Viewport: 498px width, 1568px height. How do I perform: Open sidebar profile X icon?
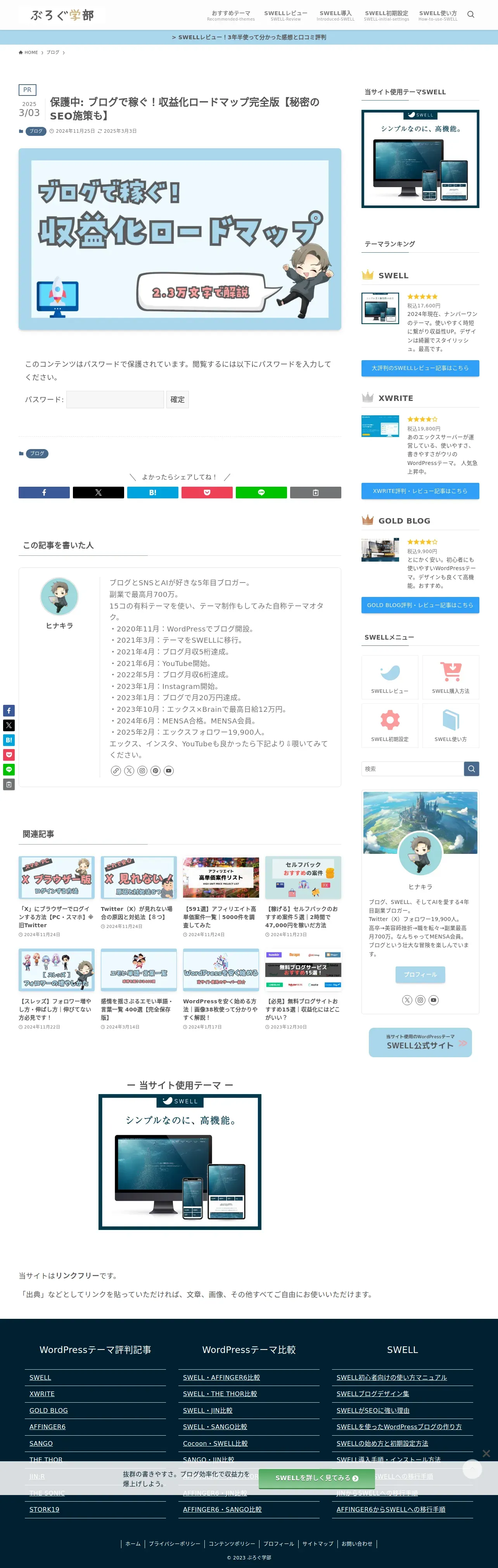407,1000
